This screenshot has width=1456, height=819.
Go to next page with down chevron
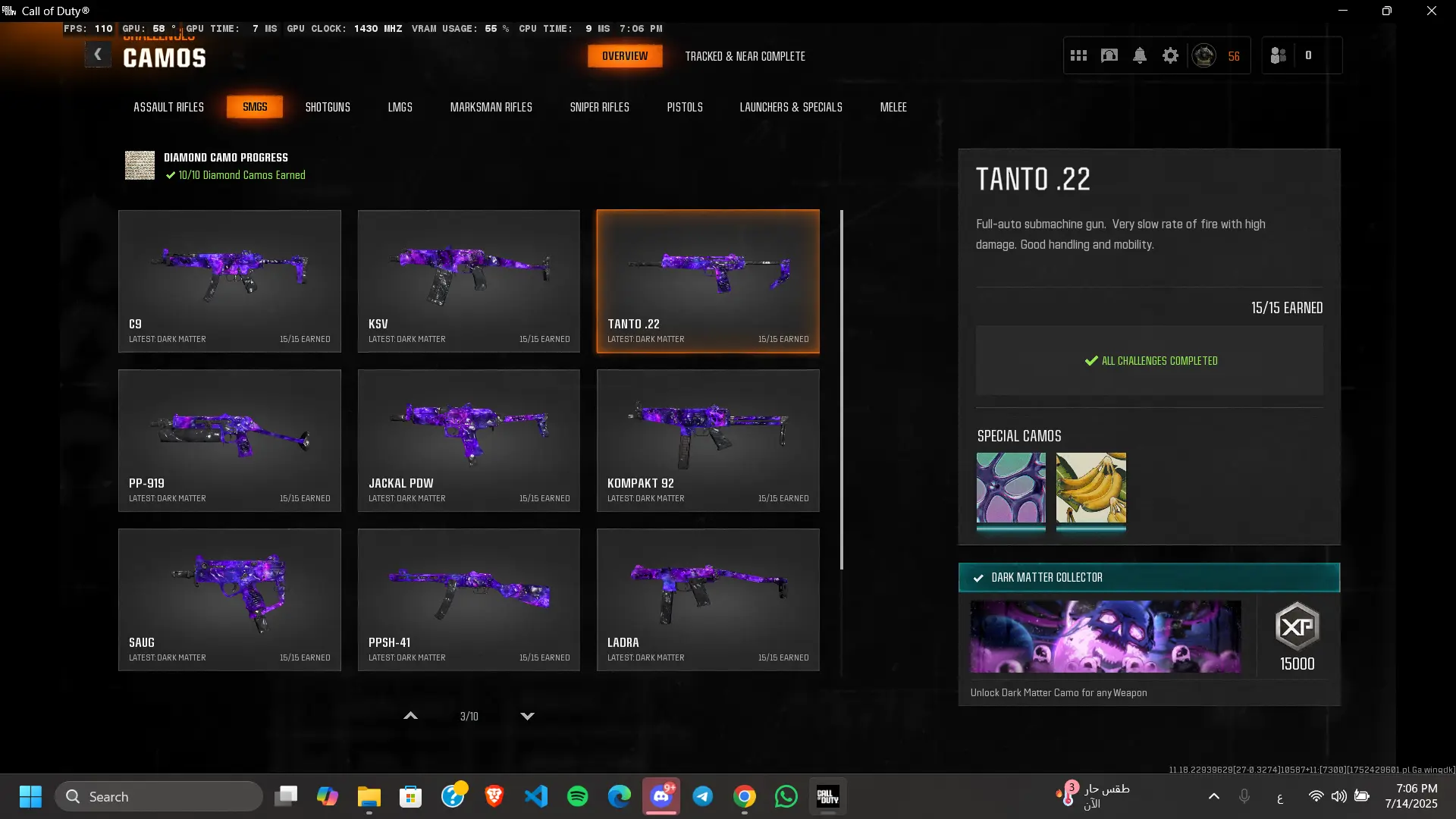(527, 716)
